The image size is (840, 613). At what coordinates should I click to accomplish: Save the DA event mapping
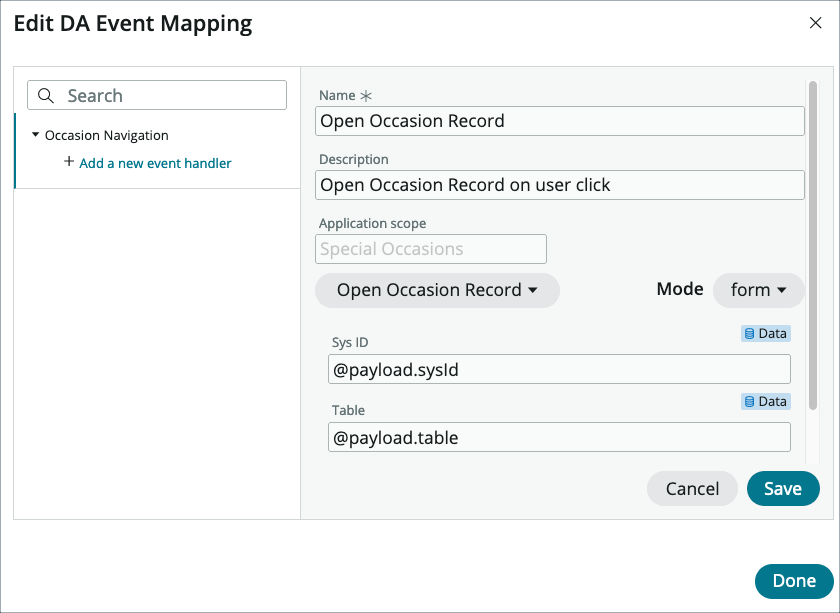coord(783,489)
